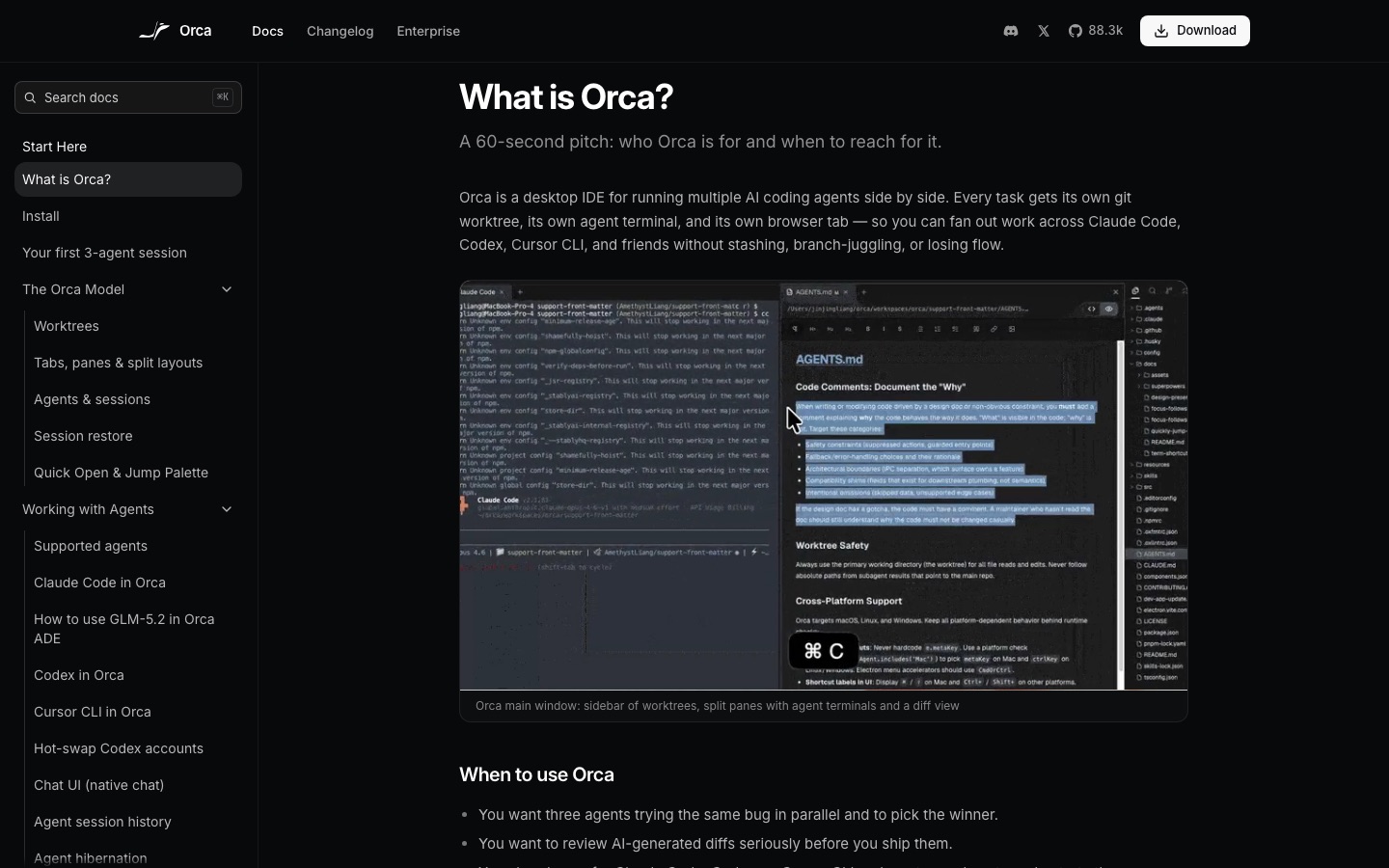Go to the Worktrees page
1389x868 pixels.
pyautogui.click(x=67, y=326)
